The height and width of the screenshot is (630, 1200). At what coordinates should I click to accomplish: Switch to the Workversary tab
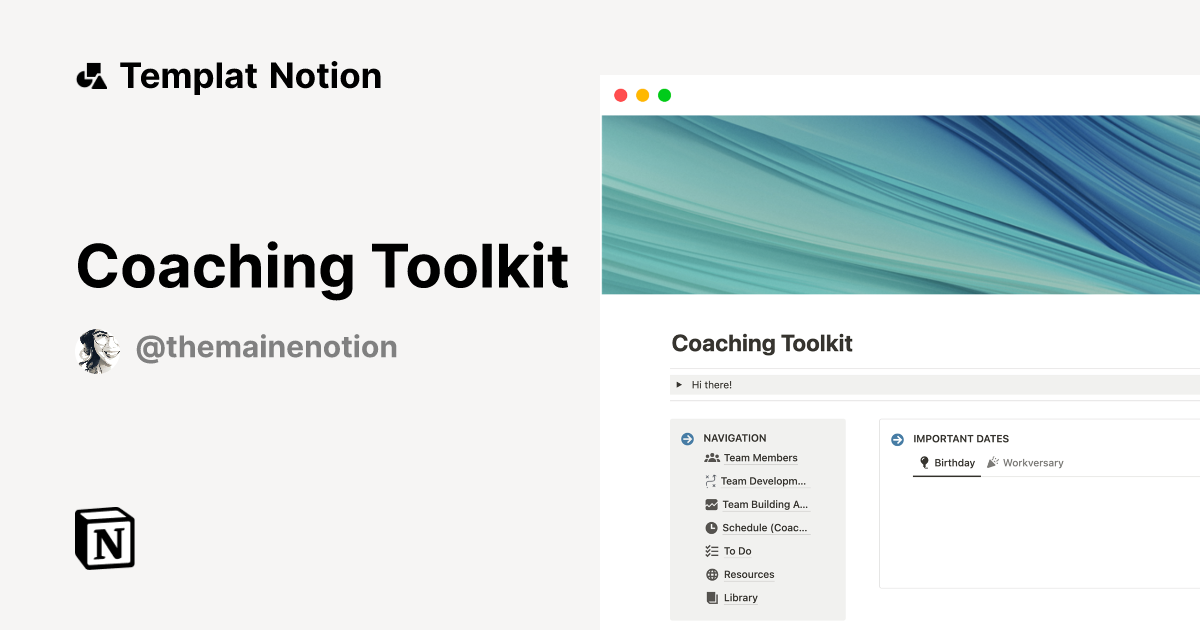[x=1033, y=462]
